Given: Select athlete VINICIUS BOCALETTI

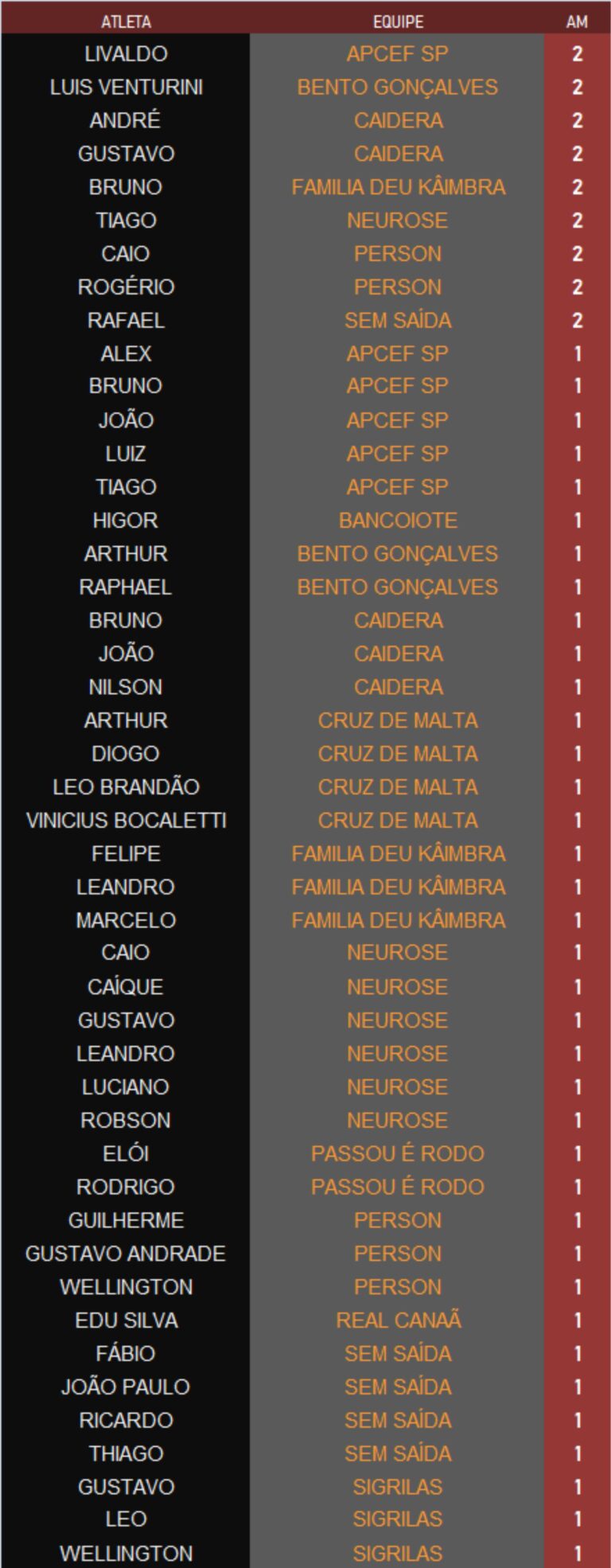Looking at the screenshot, I should pyautogui.click(x=126, y=821).
